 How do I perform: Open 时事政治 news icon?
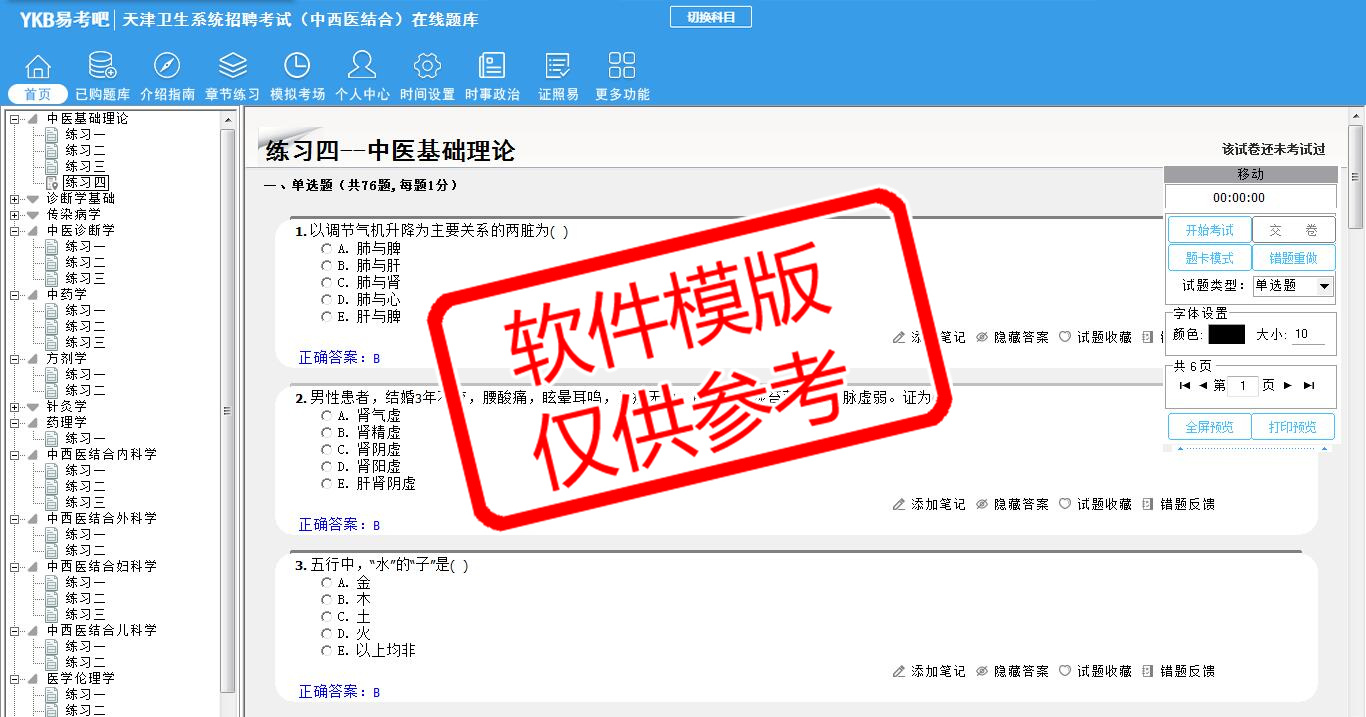[x=492, y=67]
